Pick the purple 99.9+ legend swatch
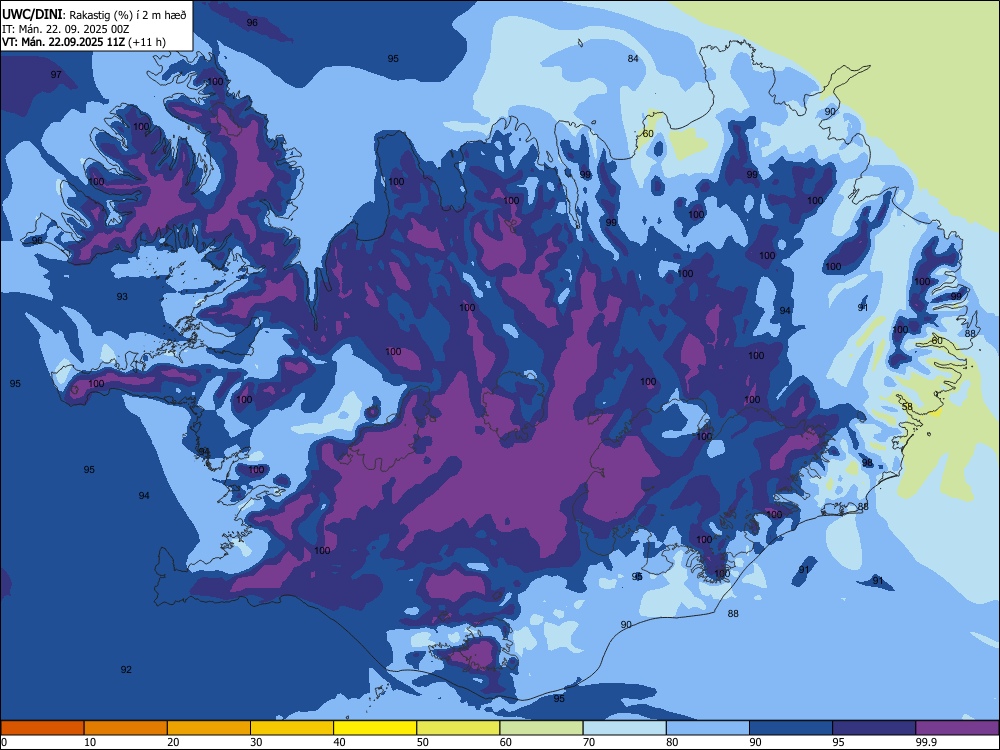The height and width of the screenshot is (750, 1000). 957,728
